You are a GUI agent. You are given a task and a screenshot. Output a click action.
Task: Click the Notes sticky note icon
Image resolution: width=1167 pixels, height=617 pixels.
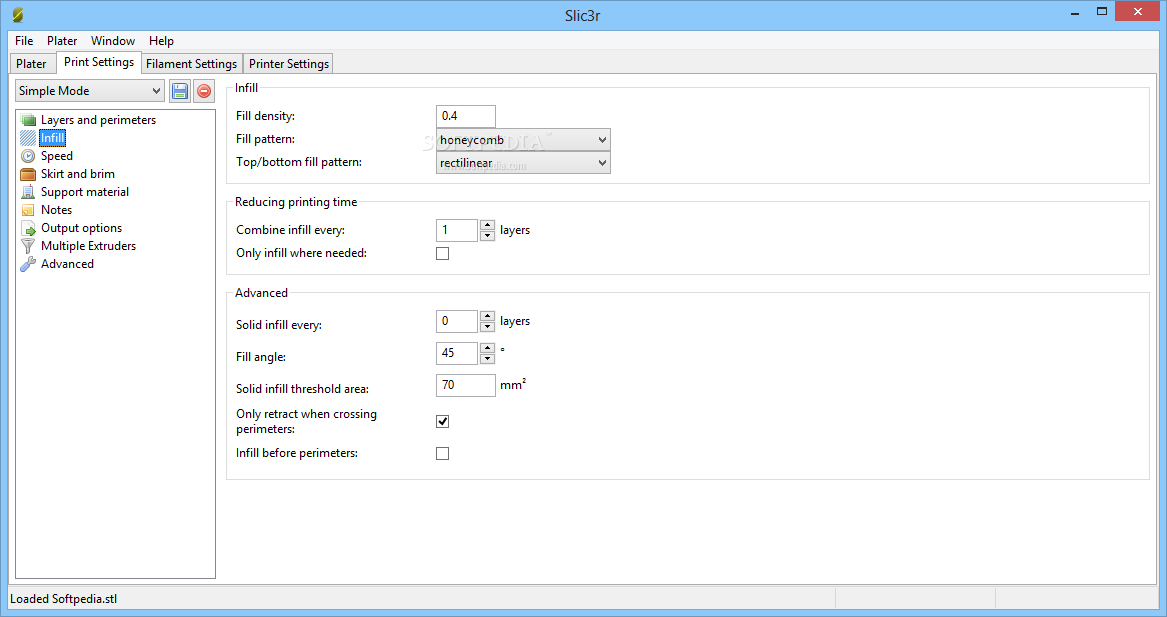click(28, 210)
